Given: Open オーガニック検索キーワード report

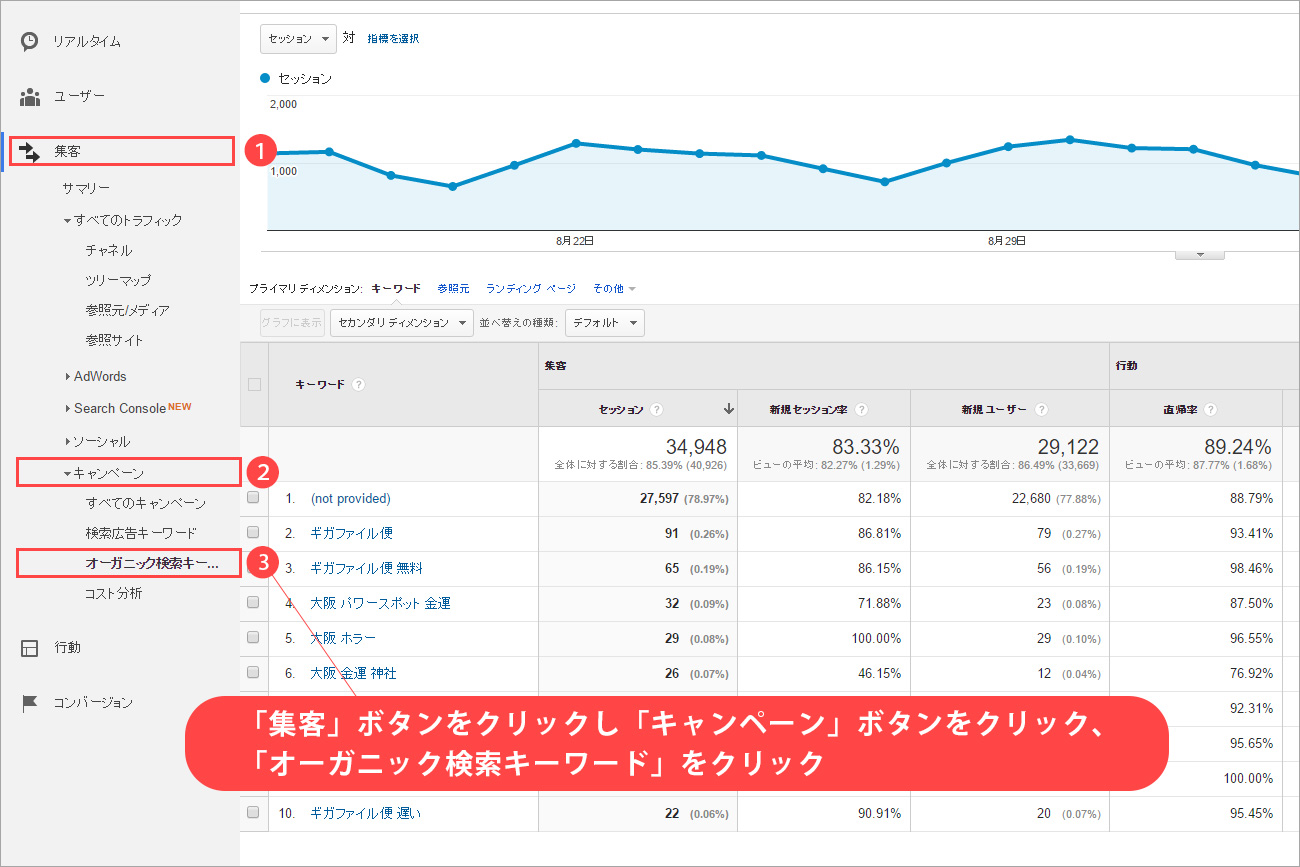Looking at the screenshot, I should click(151, 563).
